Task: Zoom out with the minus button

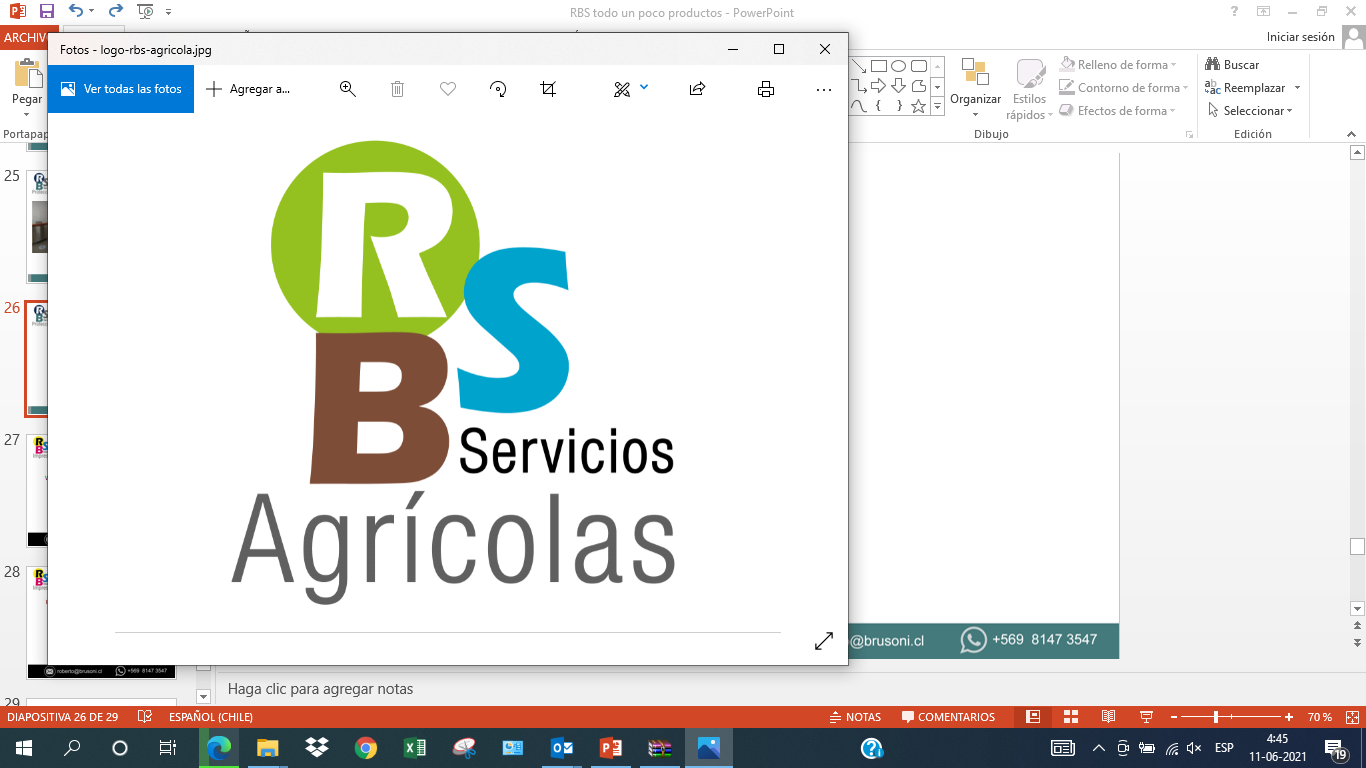Action: click(1173, 717)
